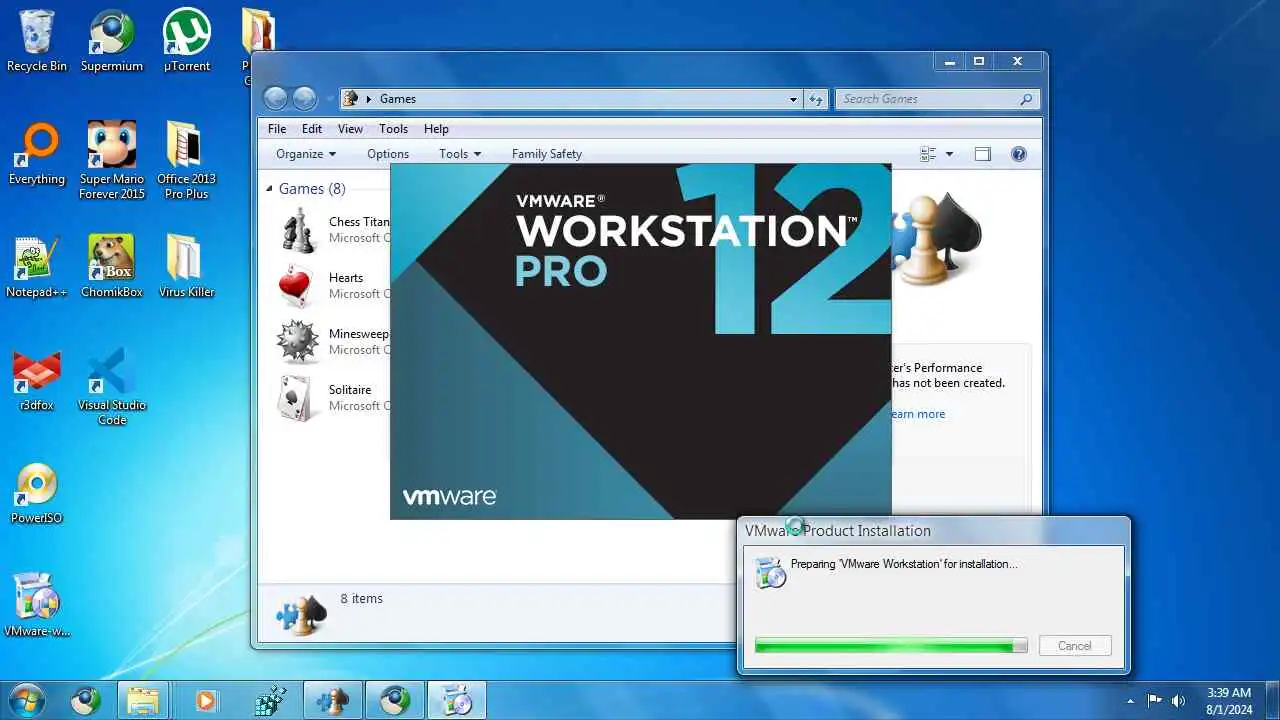Screen dimensions: 1280x720
Task: Open Windows Explorer from the taskbar
Action: pos(143,700)
